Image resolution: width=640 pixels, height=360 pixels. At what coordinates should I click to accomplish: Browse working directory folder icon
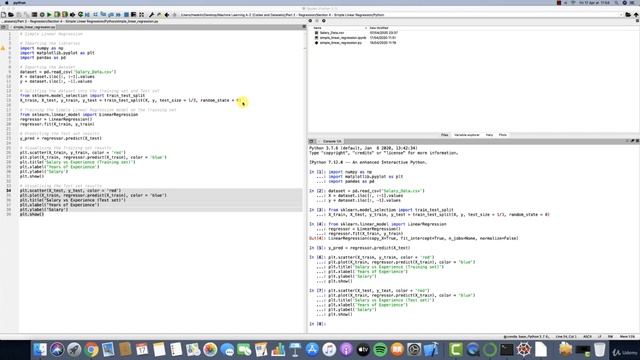coord(628,15)
